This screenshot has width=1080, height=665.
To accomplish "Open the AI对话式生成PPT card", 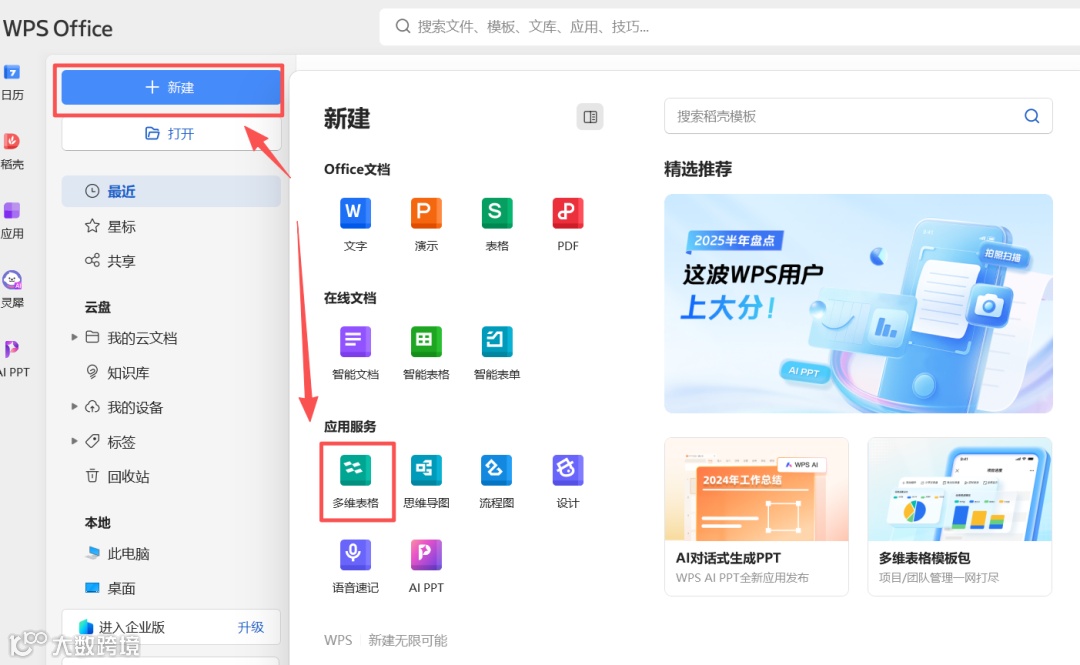I will point(756,516).
